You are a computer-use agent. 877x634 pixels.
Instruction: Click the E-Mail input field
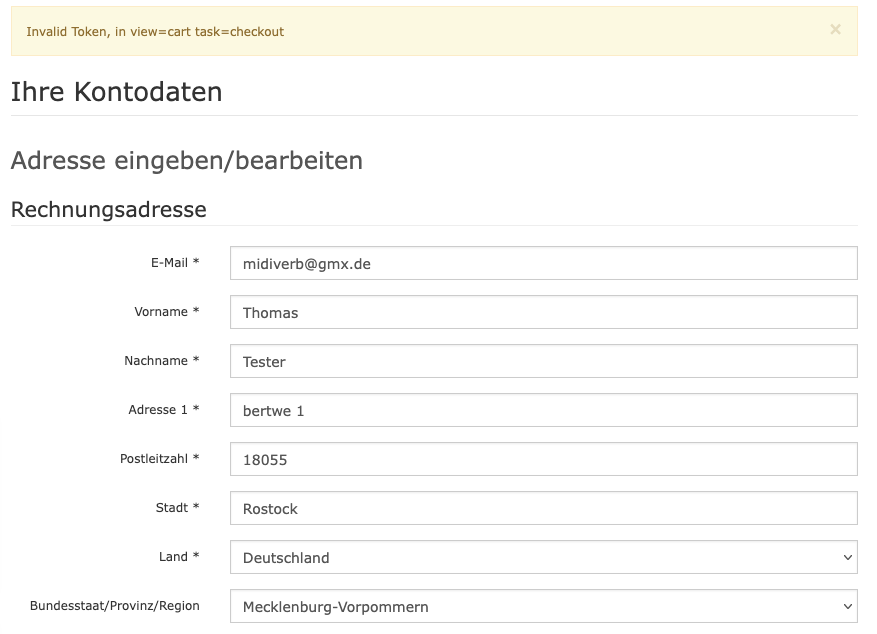pos(543,263)
